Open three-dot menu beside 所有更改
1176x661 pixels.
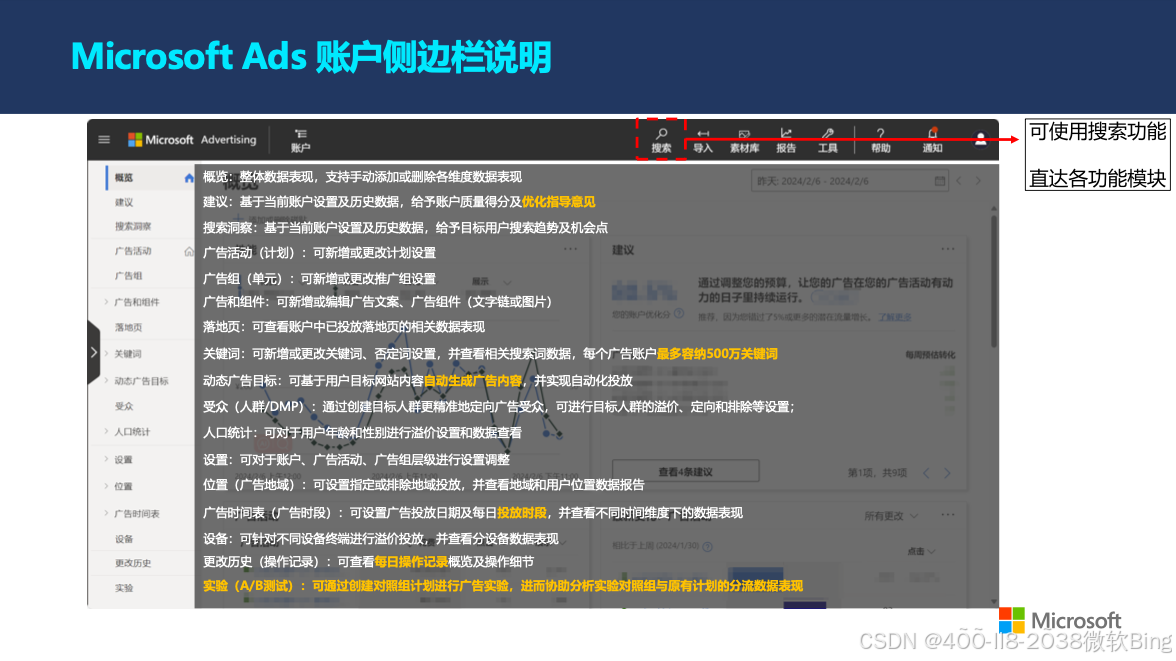coord(948,515)
